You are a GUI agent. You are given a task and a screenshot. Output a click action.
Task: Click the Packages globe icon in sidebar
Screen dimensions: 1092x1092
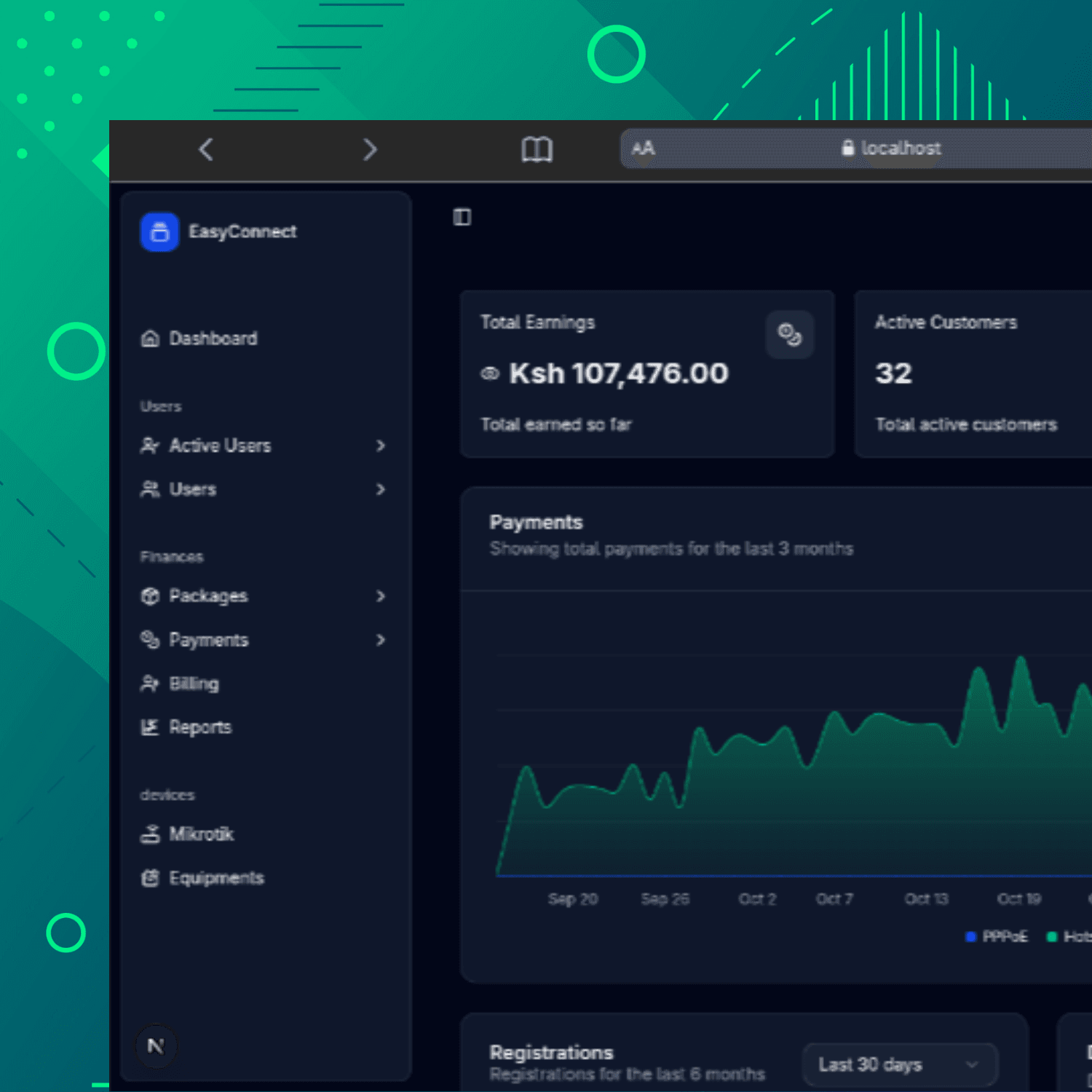click(x=150, y=596)
